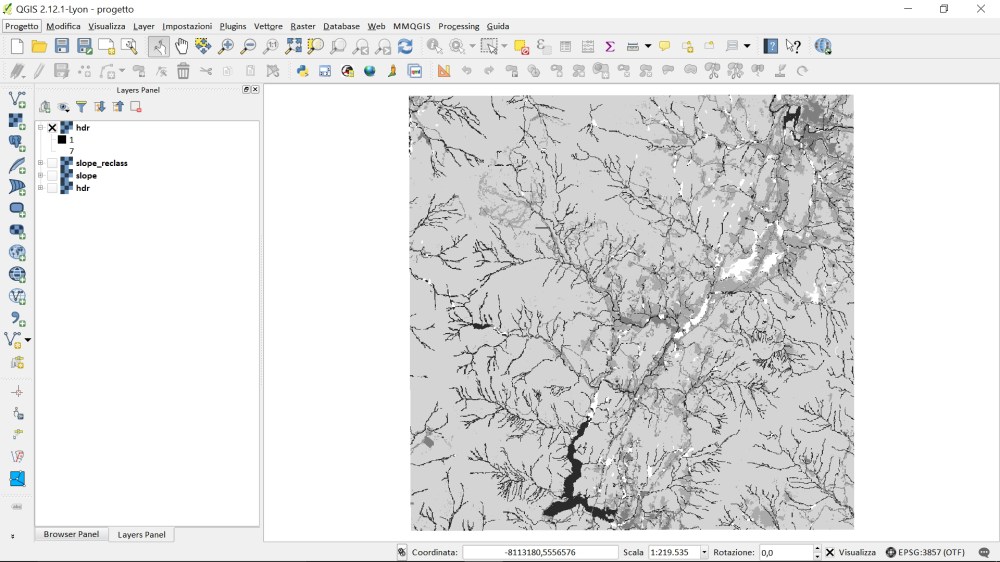Click the Zoom In magnifier tool
Image resolution: width=1000 pixels, height=562 pixels.
point(226,46)
